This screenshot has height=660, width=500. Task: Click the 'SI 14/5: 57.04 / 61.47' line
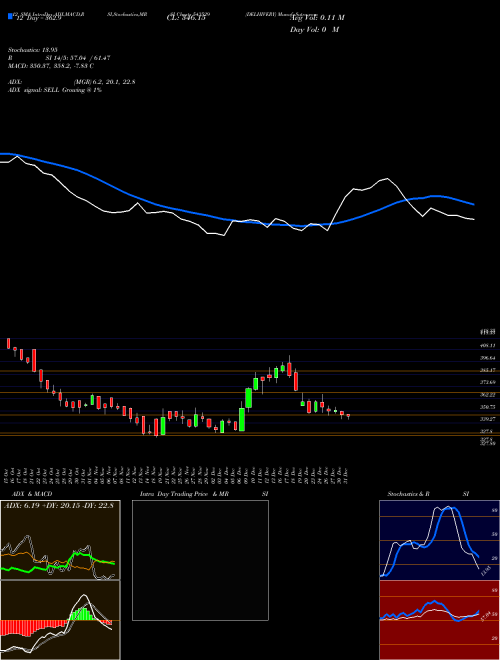pos(78,58)
